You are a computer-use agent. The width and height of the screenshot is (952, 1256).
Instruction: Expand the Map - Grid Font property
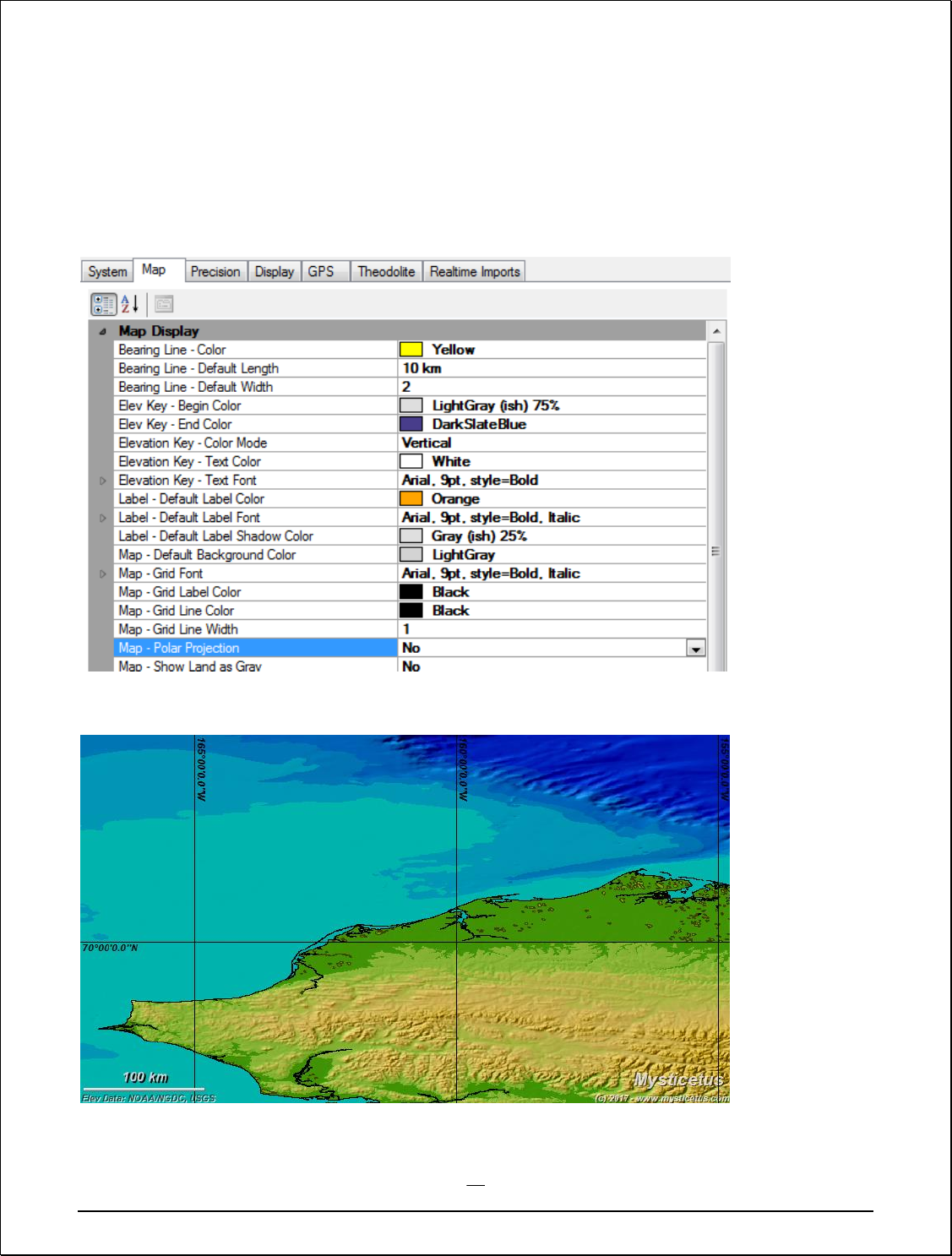[x=103, y=574]
